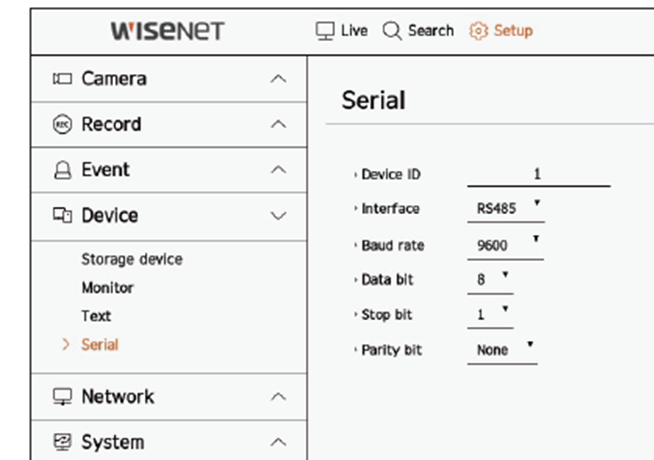Collapse the Device section chevron

[x=278, y=216]
